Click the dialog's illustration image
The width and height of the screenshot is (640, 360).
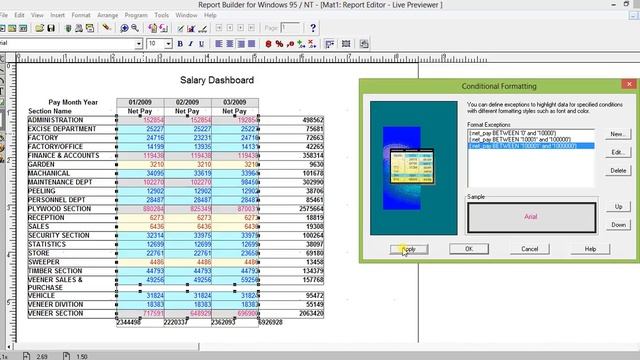click(413, 168)
